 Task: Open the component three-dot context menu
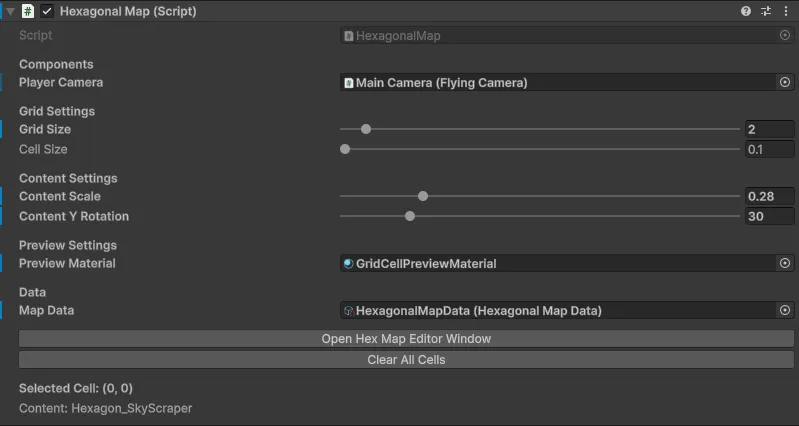(x=786, y=11)
